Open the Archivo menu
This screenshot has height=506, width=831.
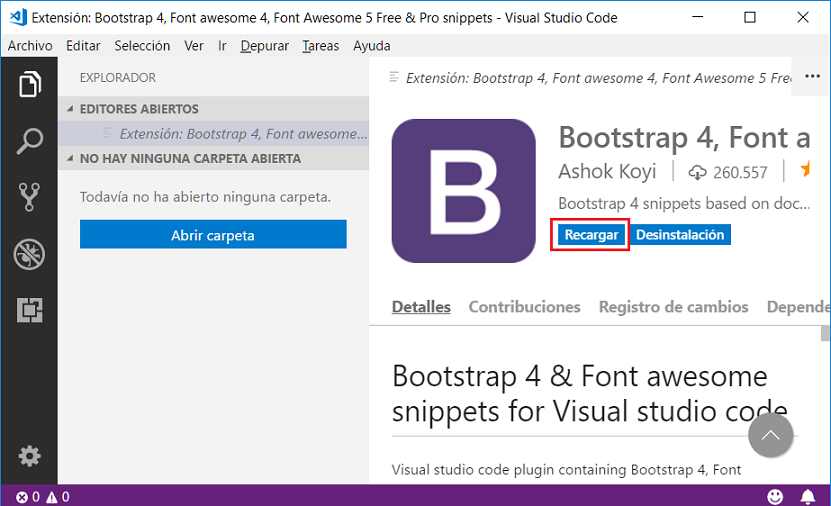click(30, 46)
